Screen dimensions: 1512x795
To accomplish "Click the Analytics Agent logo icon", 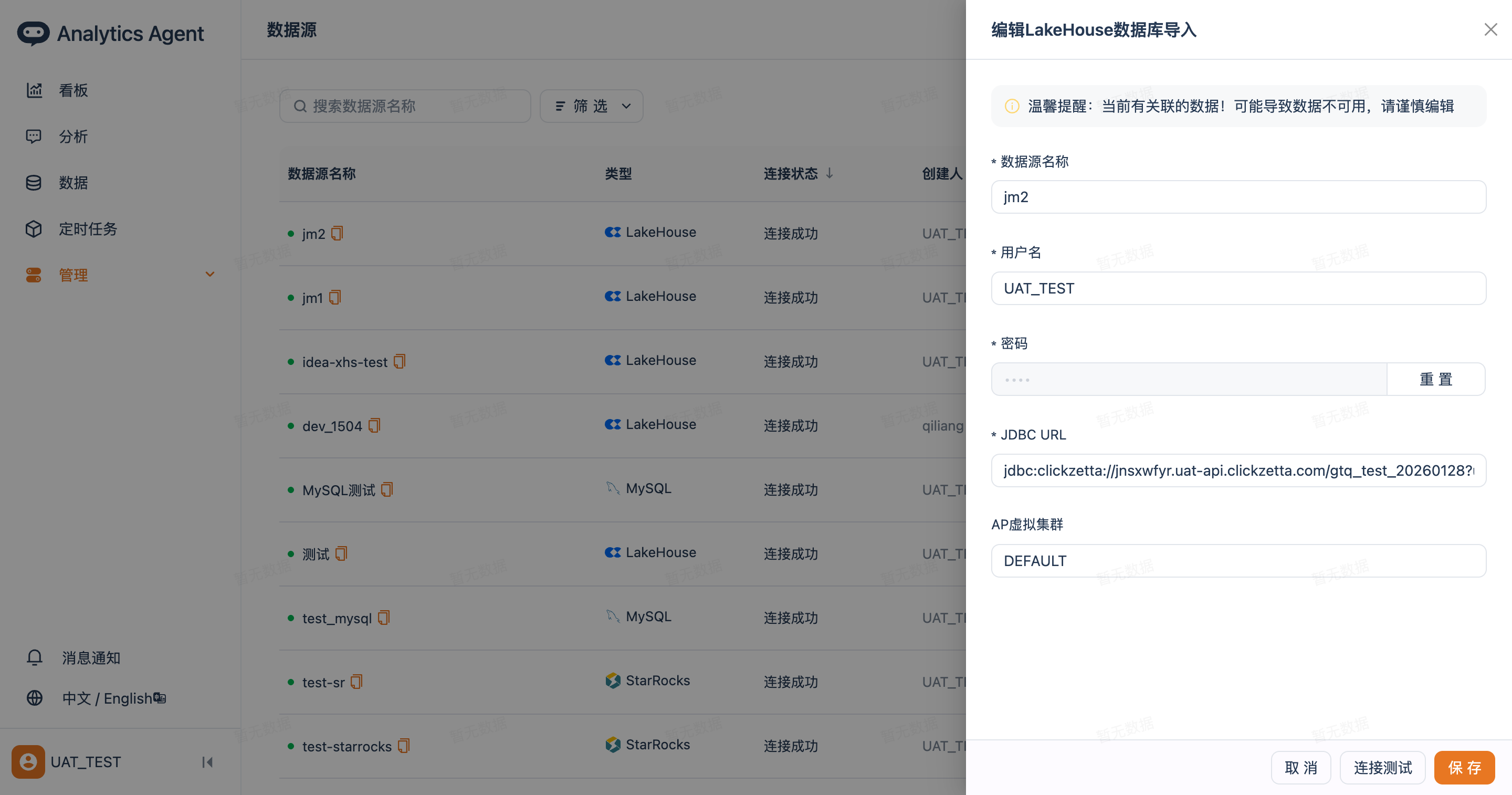I will pyautogui.click(x=33, y=33).
